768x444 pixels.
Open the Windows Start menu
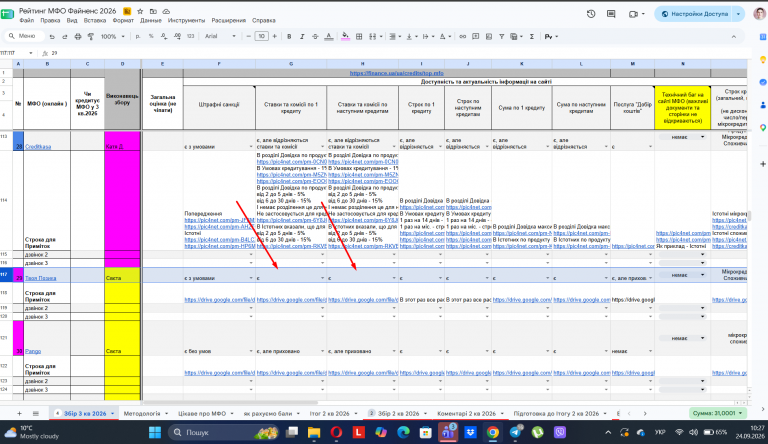point(155,432)
